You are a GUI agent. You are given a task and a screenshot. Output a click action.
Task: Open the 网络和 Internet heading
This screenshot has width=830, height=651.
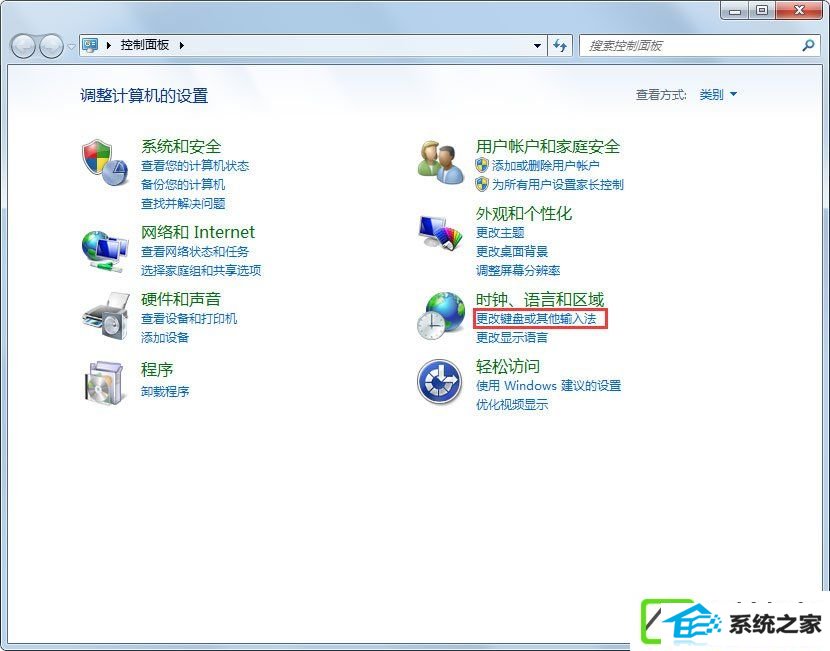pyautogui.click(x=198, y=232)
